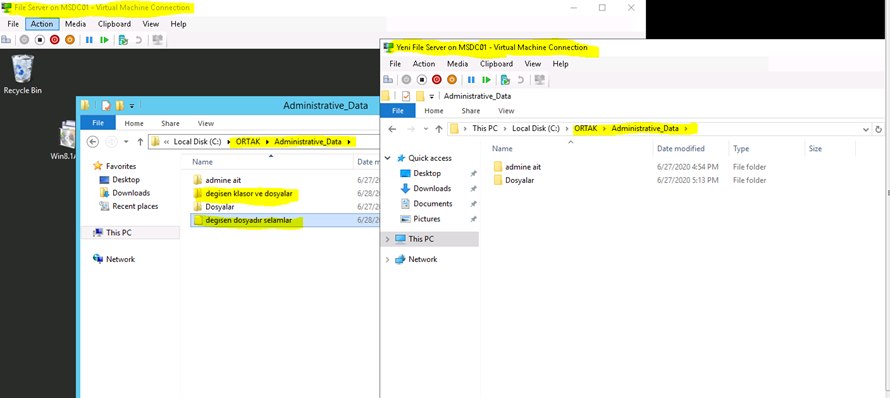Expand This PC node in Yeni explorer navigation

point(387,240)
